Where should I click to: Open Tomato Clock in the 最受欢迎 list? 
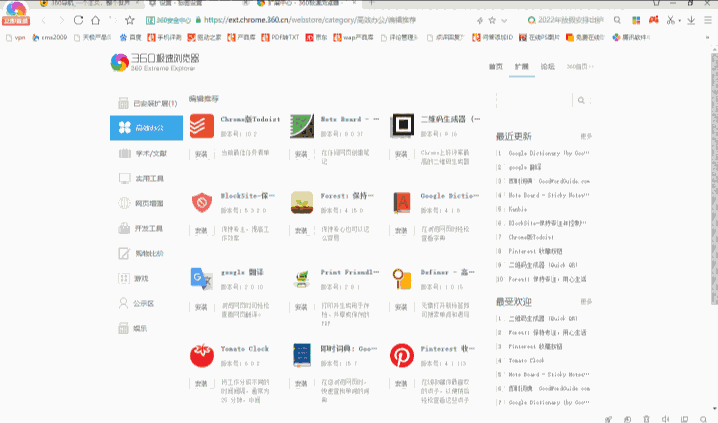coord(527,361)
